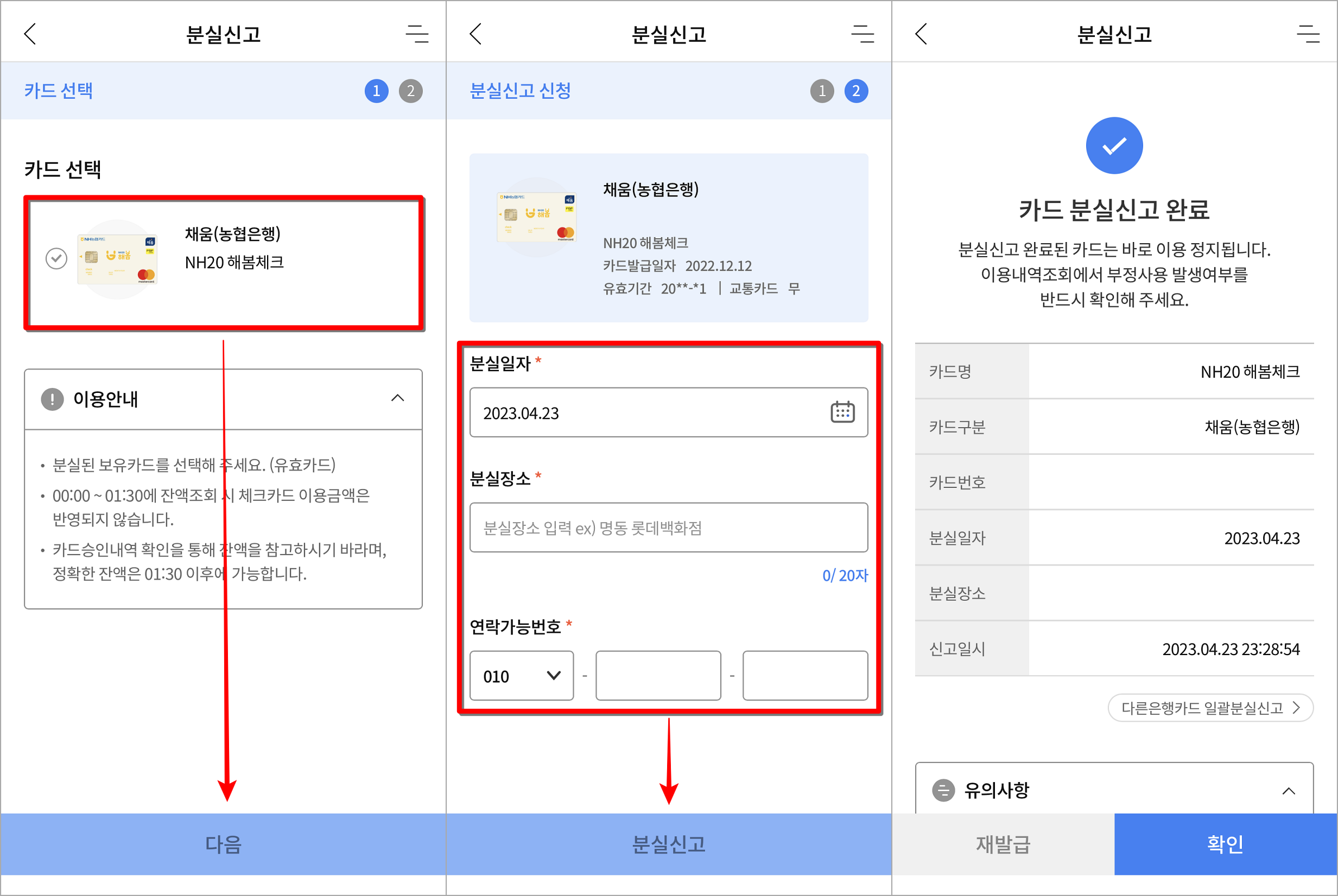This screenshot has width=1338, height=896.
Task: Tap the back arrow on 분실신고 신청 screen
Action: pos(476,34)
